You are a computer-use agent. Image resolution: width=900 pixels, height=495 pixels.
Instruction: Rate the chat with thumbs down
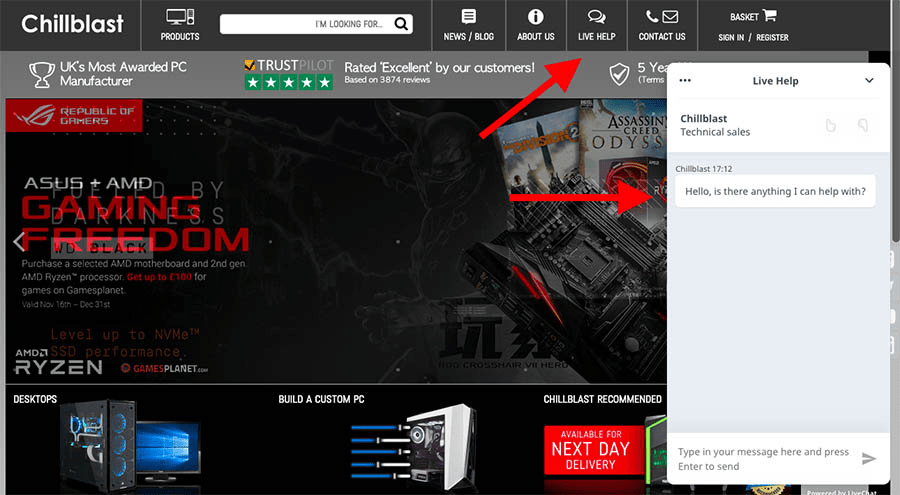point(862,125)
